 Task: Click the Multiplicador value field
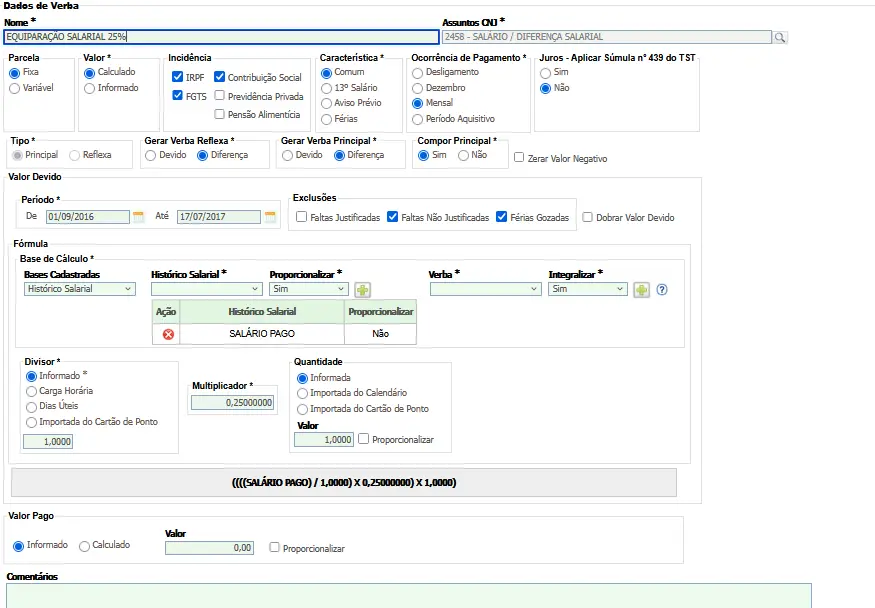(231, 402)
